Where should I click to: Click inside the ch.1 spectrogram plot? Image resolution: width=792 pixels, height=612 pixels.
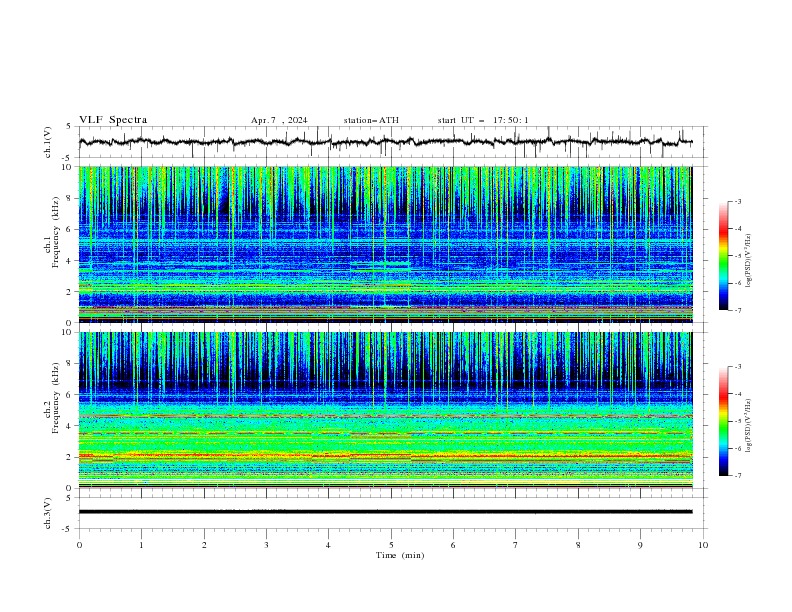[x=385, y=244]
